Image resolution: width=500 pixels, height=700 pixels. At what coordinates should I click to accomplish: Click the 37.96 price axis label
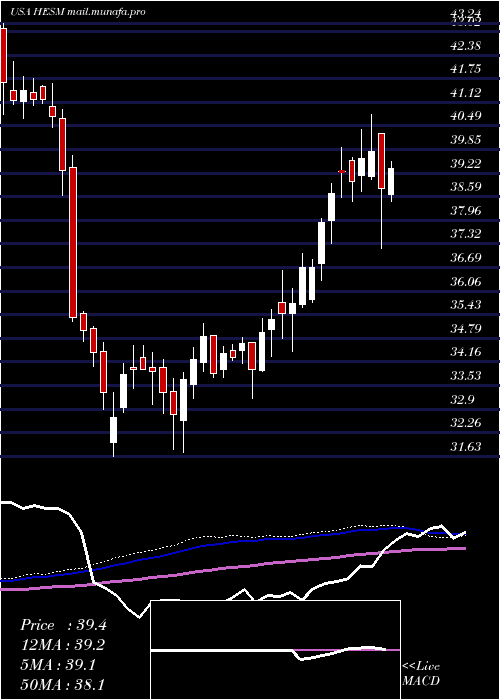[465, 210]
